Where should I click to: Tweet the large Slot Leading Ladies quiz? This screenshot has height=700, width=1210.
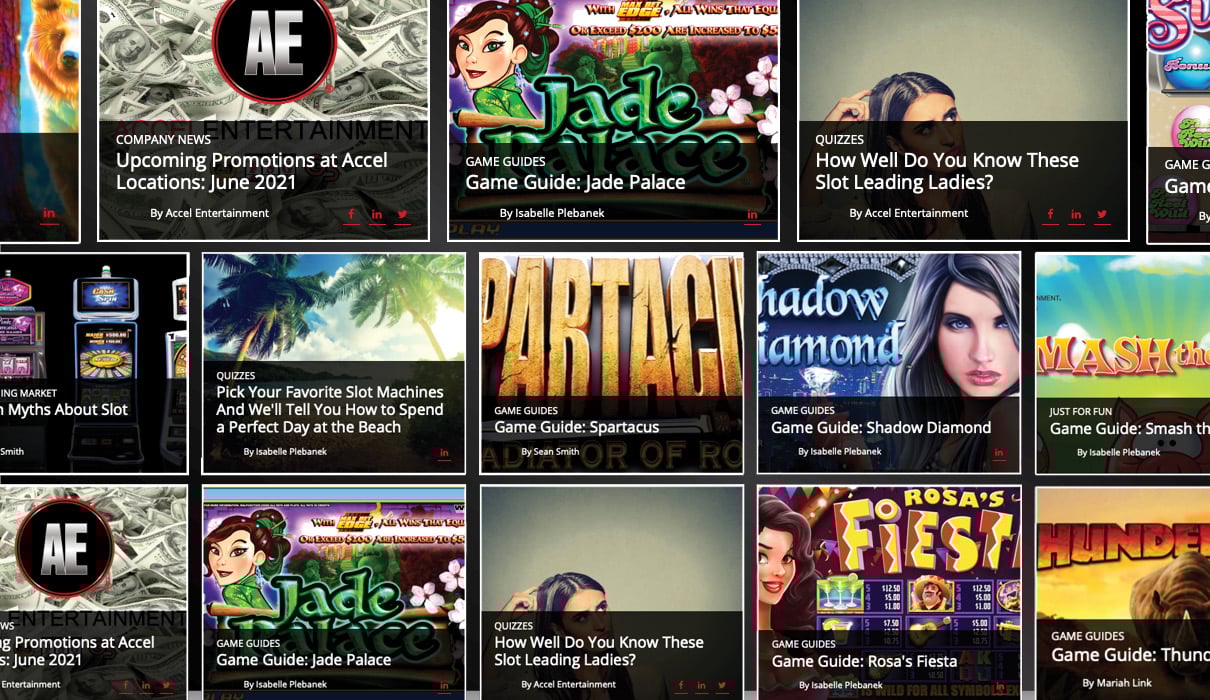(x=1102, y=214)
